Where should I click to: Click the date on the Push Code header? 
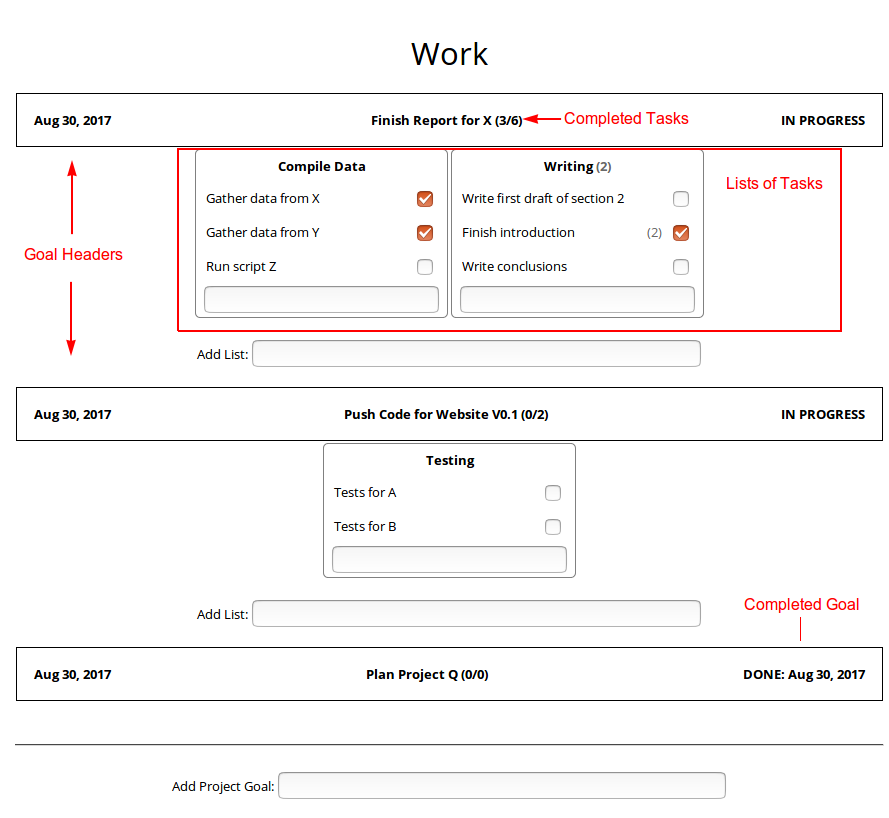tap(73, 415)
